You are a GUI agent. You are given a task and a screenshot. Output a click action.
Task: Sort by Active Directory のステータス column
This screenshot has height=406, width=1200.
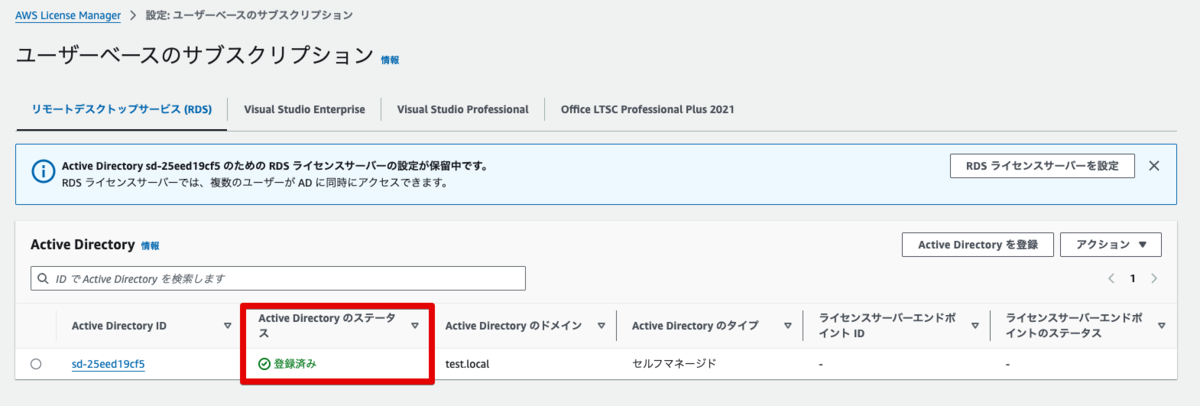[416, 325]
